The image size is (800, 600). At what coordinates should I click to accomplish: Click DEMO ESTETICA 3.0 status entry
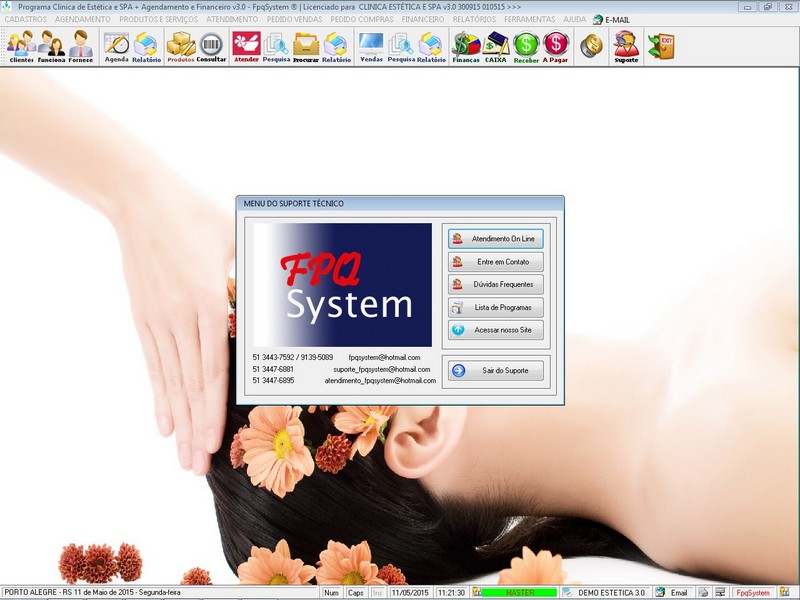point(611,593)
